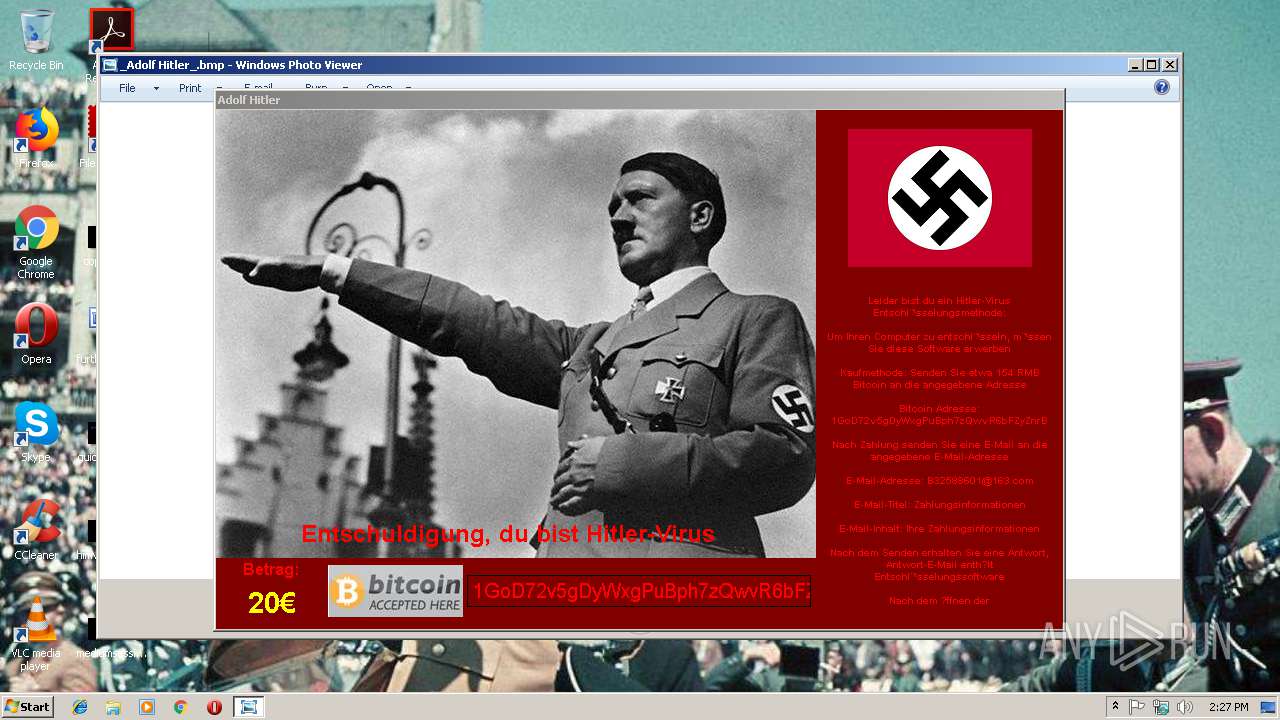Click the 'E-Mail-Titel: Zahlungsinformationen' line
The image size is (1280, 720).
[939, 505]
